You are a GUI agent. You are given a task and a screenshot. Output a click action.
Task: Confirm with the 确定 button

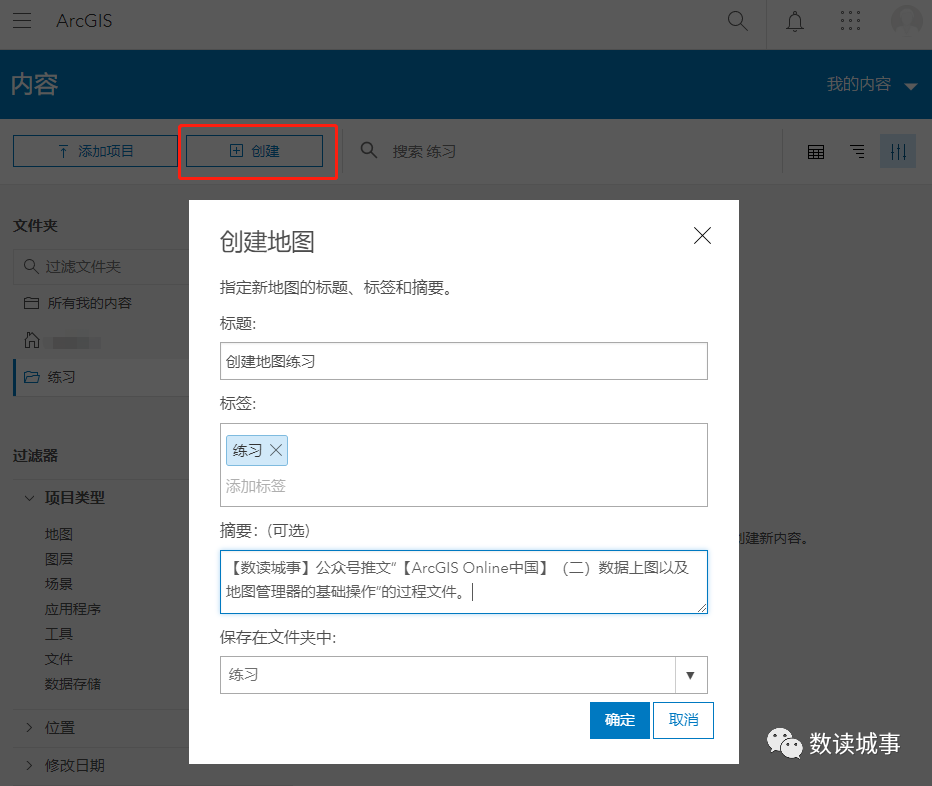click(x=619, y=720)
